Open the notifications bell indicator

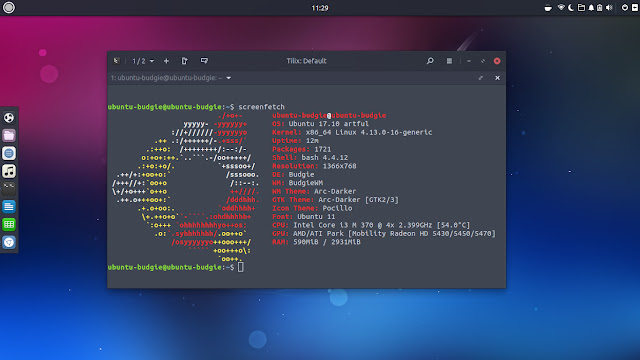[x=591, y=7]
